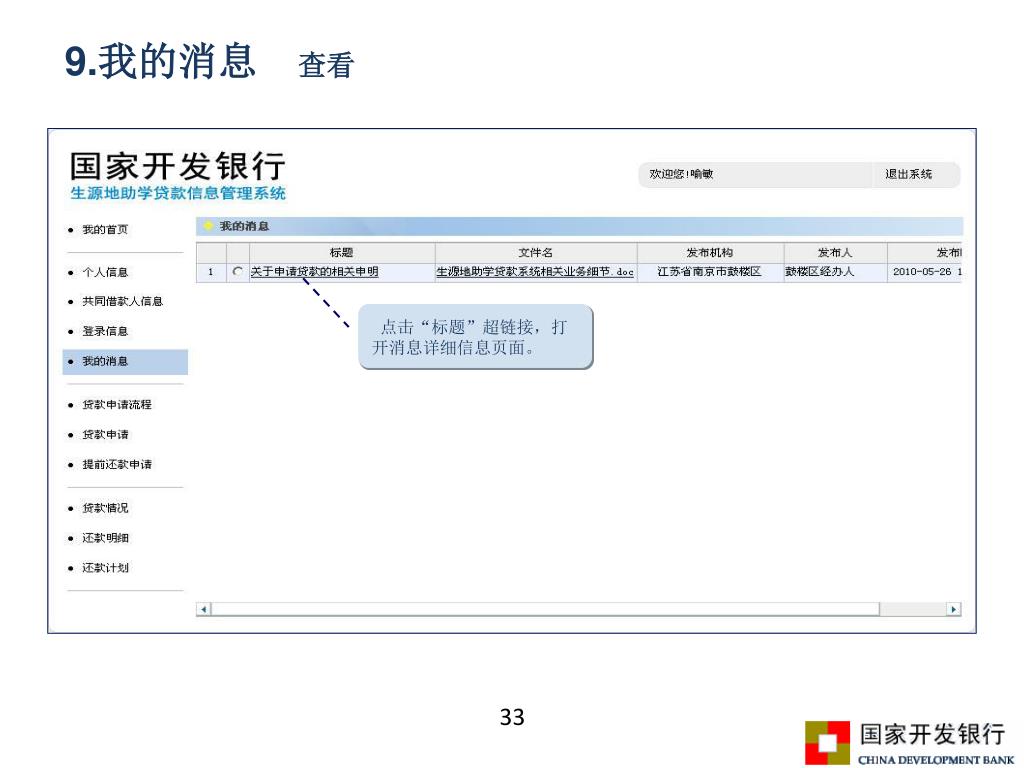The image size is (1024, 768).
Task: Click the yellow icon beside 我的消息 header
Action: tap(209, 226)
